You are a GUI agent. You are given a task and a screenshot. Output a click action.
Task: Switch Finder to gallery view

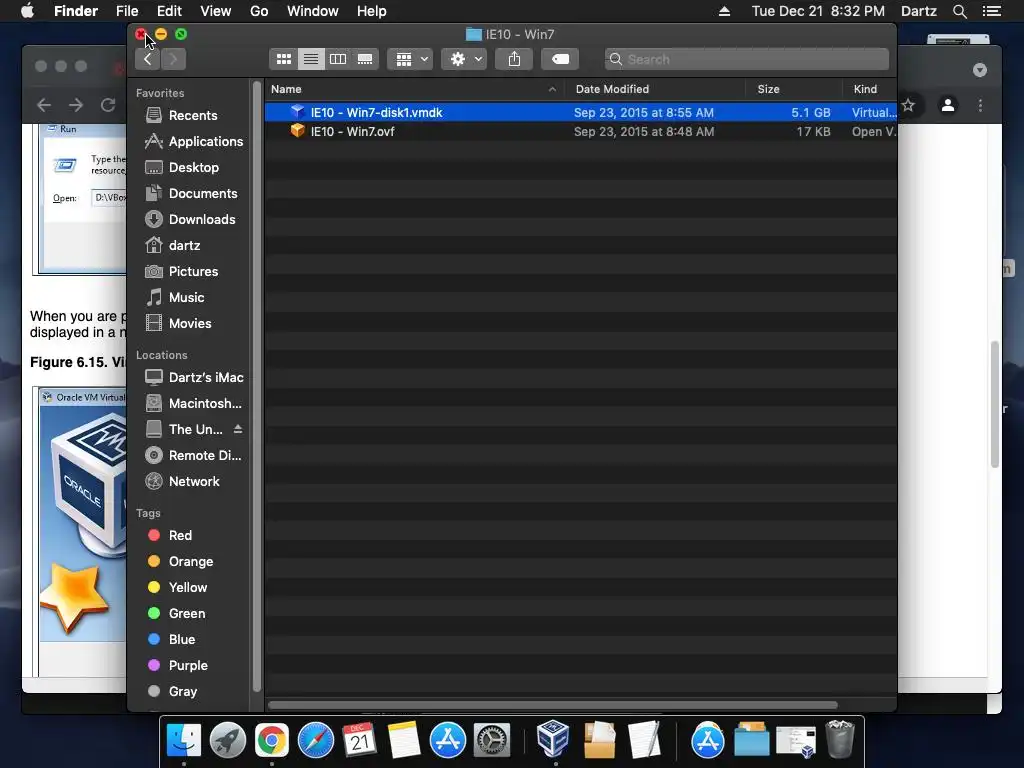coord(365,59)
